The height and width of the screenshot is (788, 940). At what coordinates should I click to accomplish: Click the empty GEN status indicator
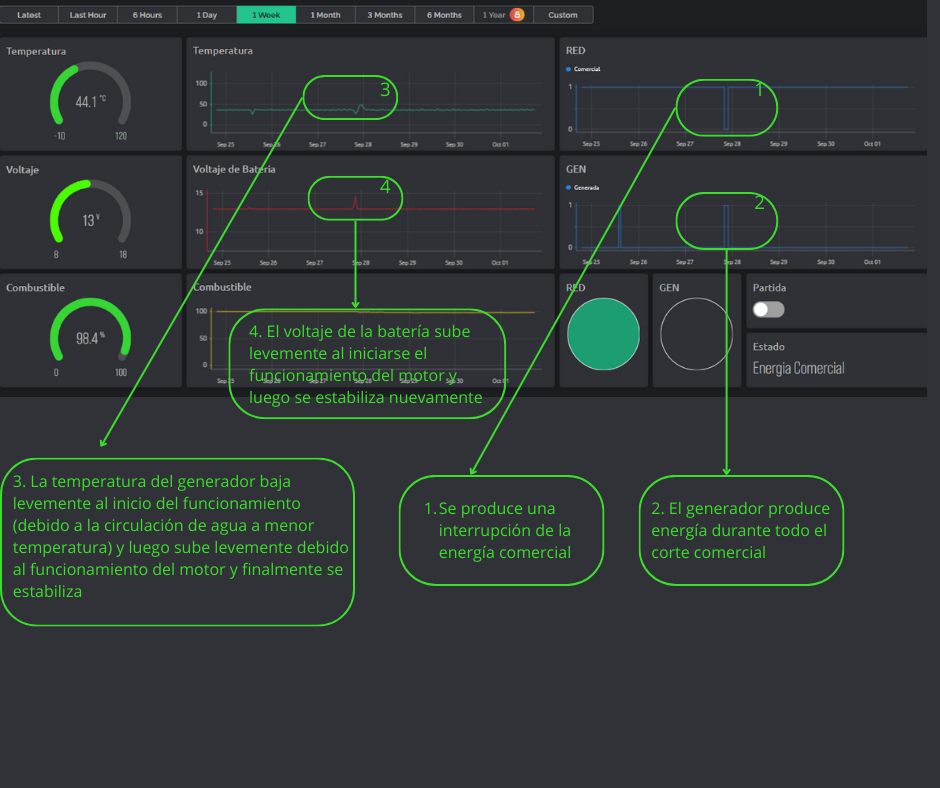[x=696, y=334]
